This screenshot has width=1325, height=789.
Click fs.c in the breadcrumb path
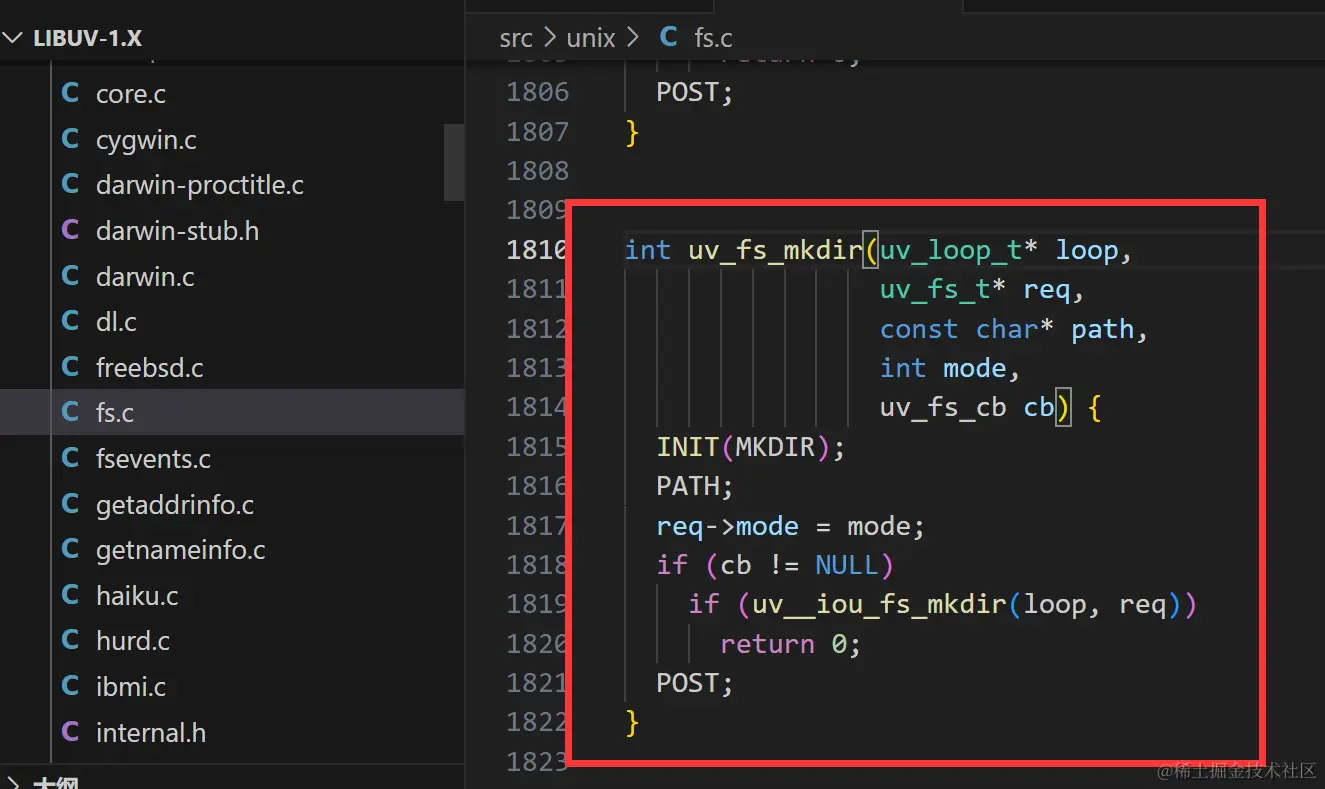pyautogui.click(x=712, y=37)
